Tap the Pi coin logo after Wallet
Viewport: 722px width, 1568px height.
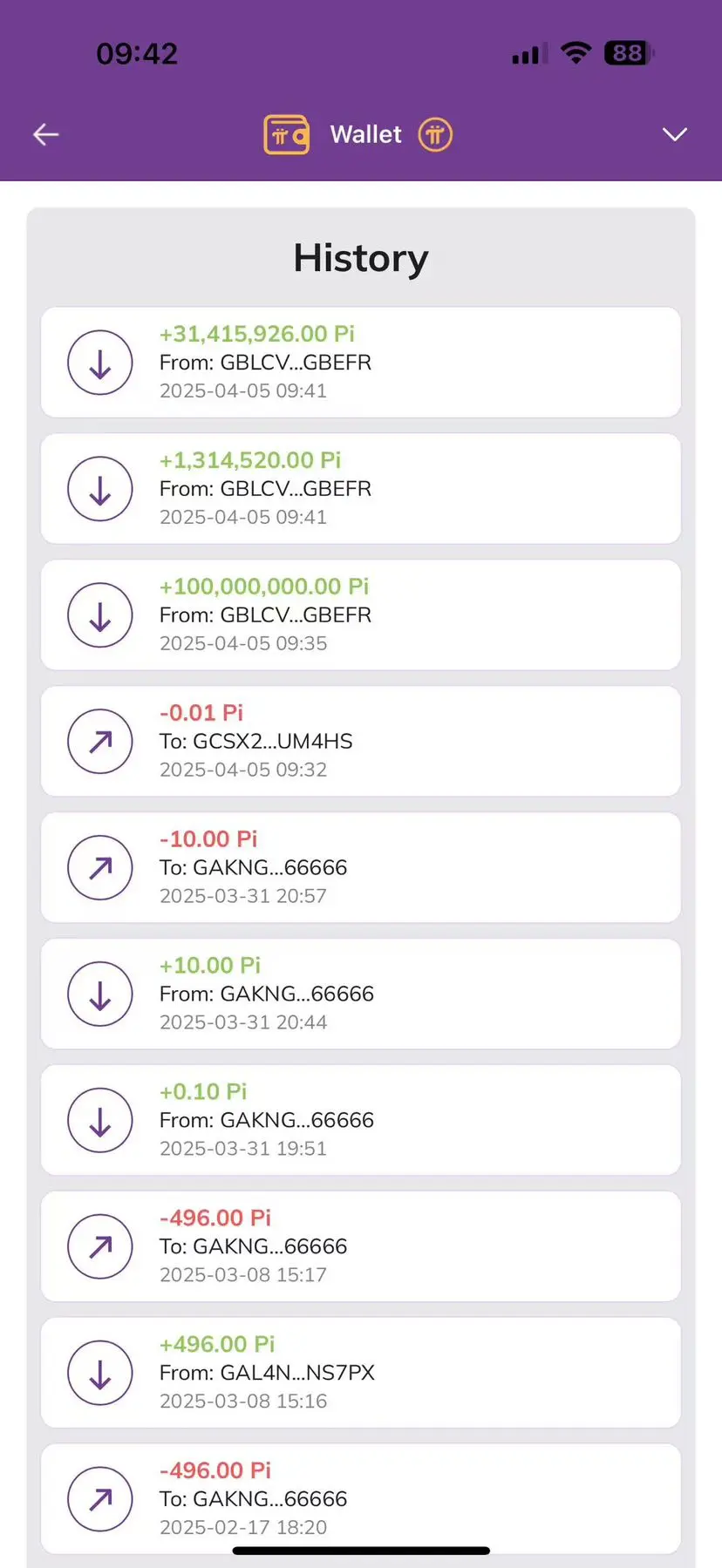coord(435,134)
